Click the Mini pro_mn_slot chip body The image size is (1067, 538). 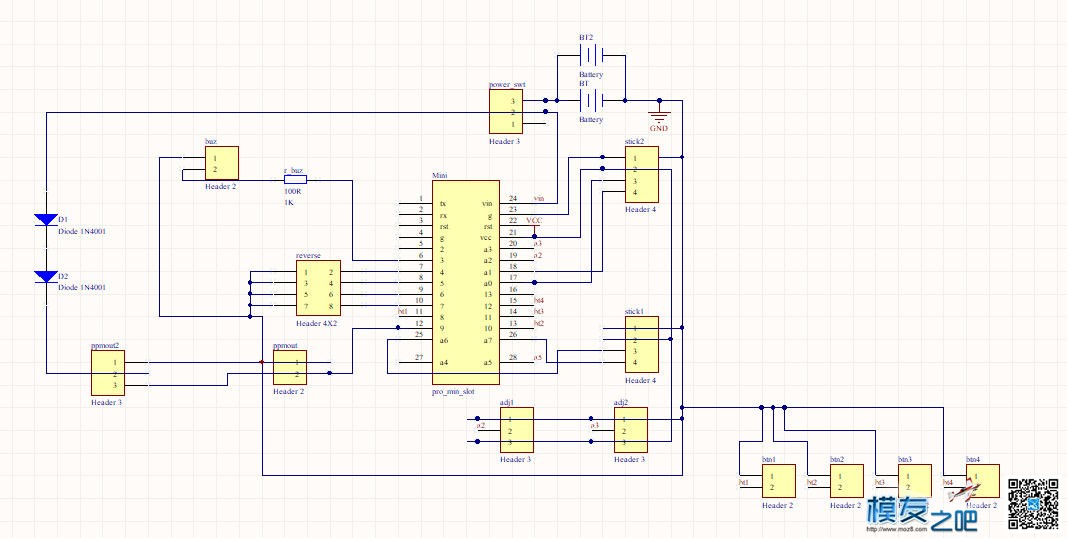coord(465,284)
